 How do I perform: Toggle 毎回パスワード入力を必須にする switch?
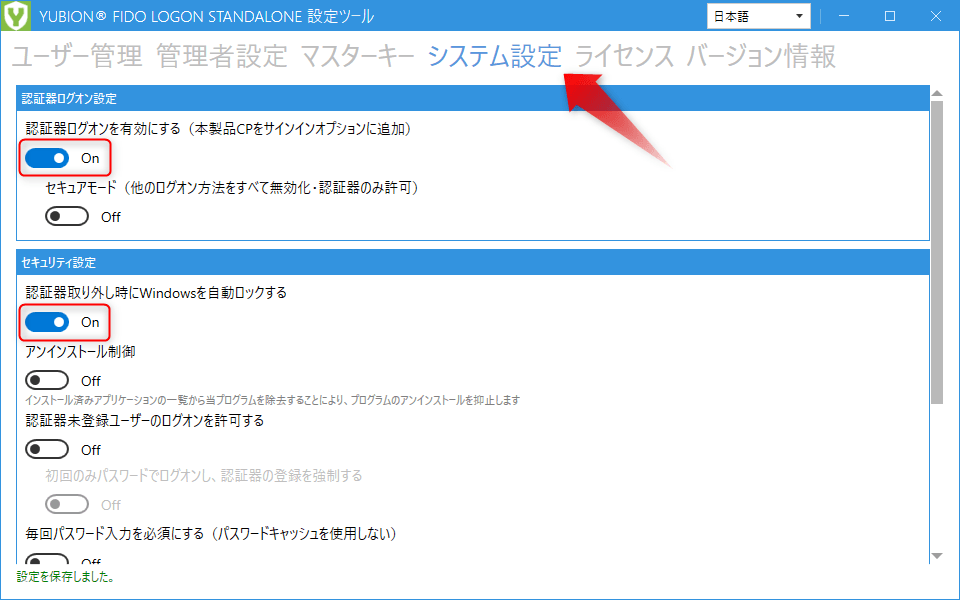click(x=47, y=559)
